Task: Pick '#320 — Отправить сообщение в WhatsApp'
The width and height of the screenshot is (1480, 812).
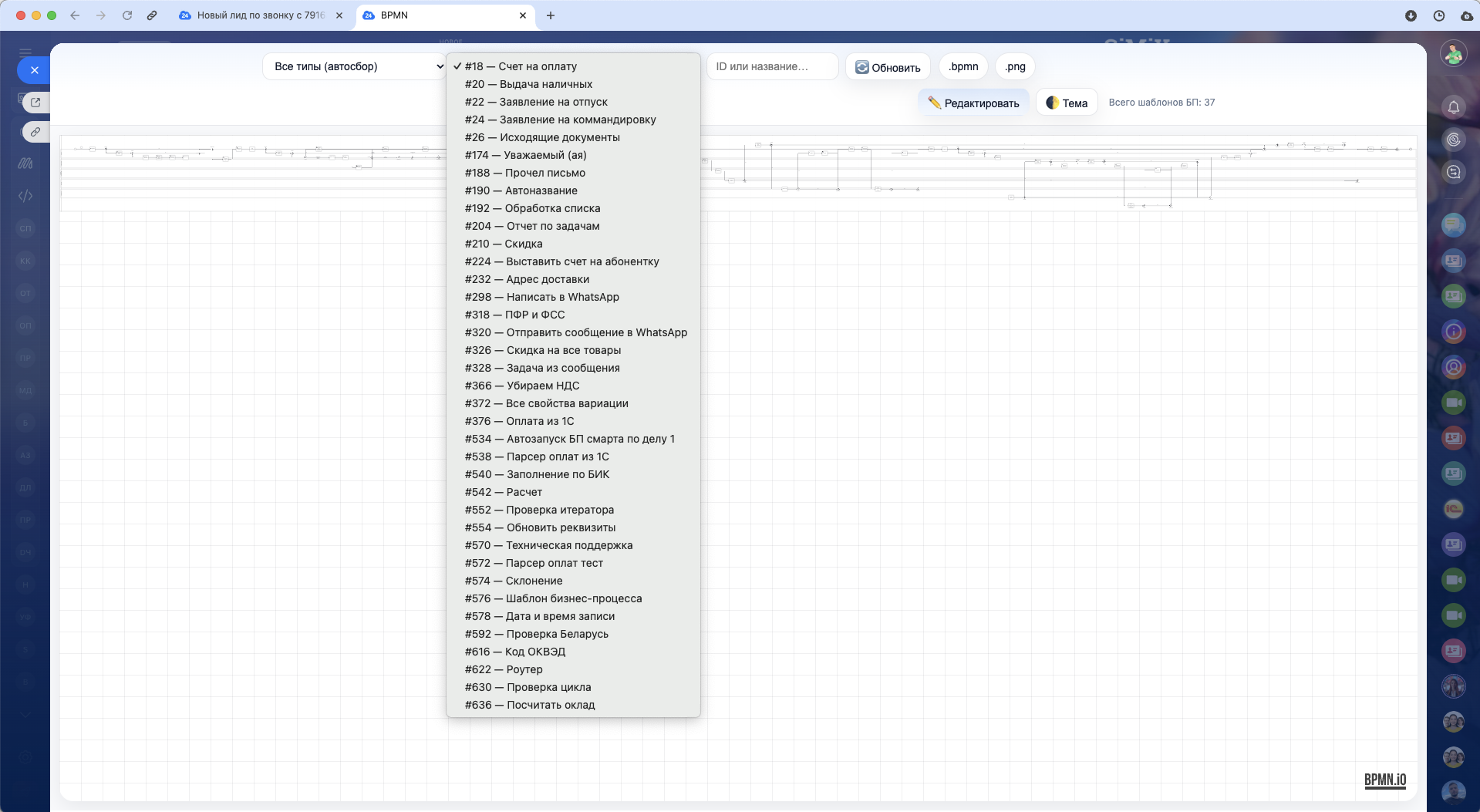Action: tap(573, 332)
